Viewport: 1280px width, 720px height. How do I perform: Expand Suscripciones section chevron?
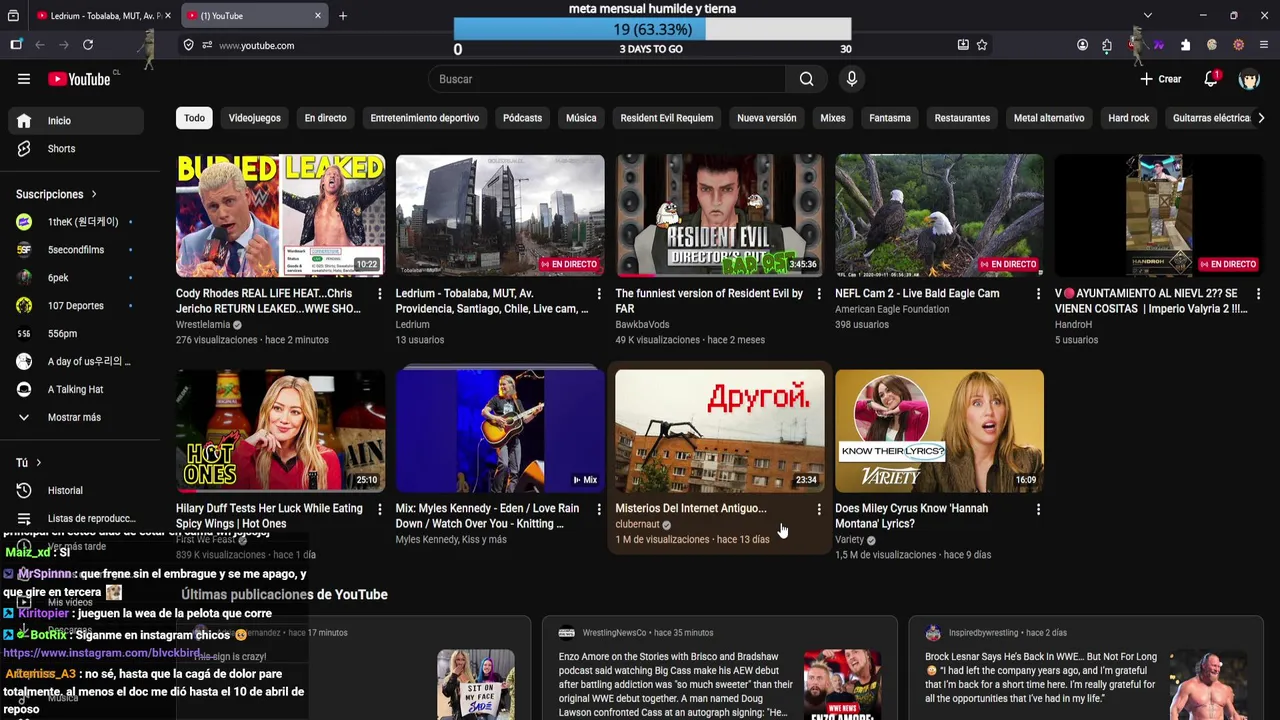tap(94, 194)
